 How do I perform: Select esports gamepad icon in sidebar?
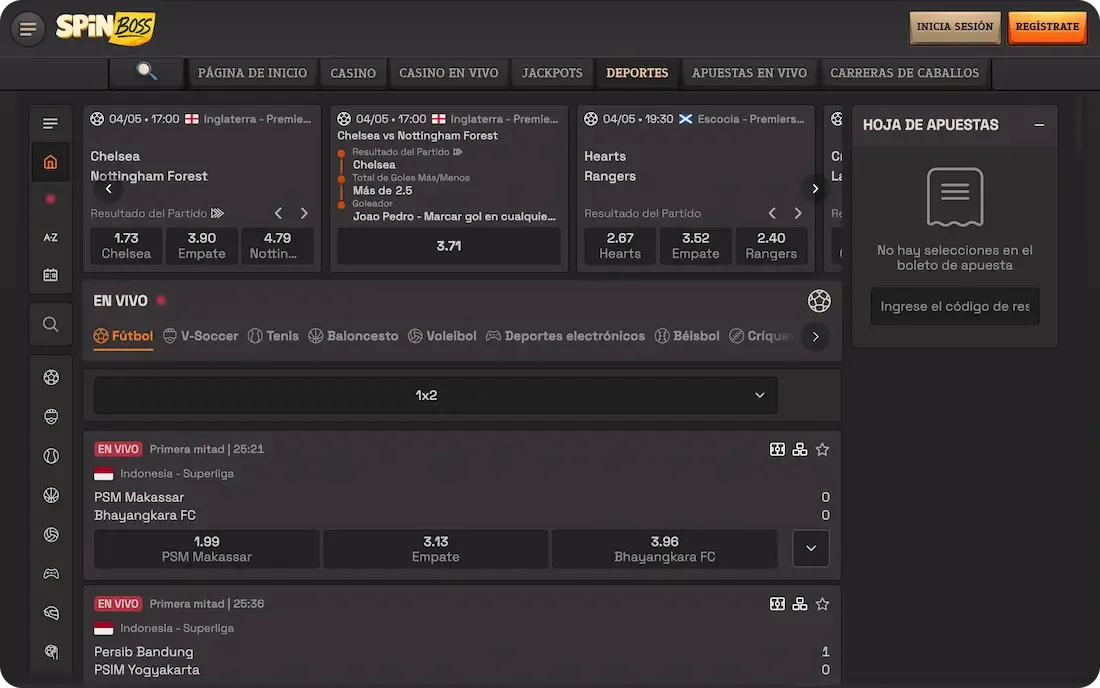coord(51,574)
